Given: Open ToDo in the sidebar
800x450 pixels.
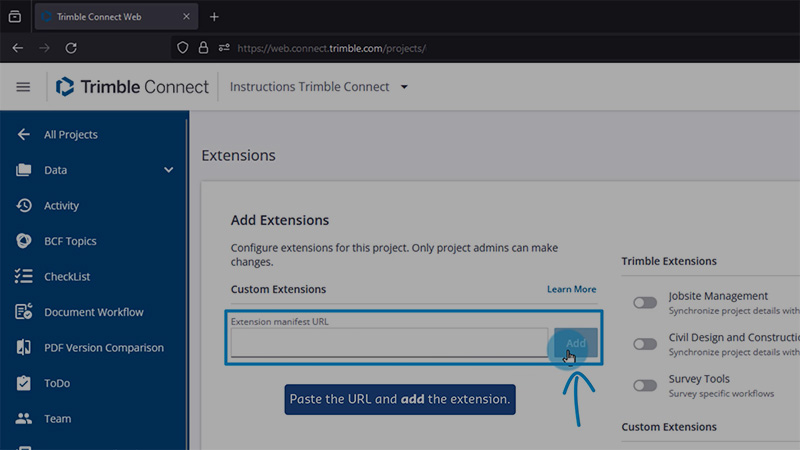Looking at the screenshot, I should pos(57,383).
